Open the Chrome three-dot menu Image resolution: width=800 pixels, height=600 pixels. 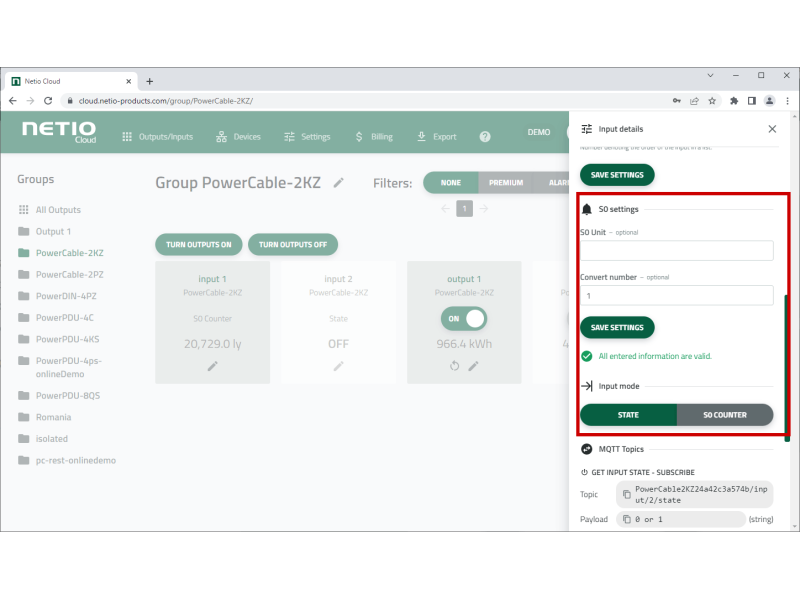point(787,101)
